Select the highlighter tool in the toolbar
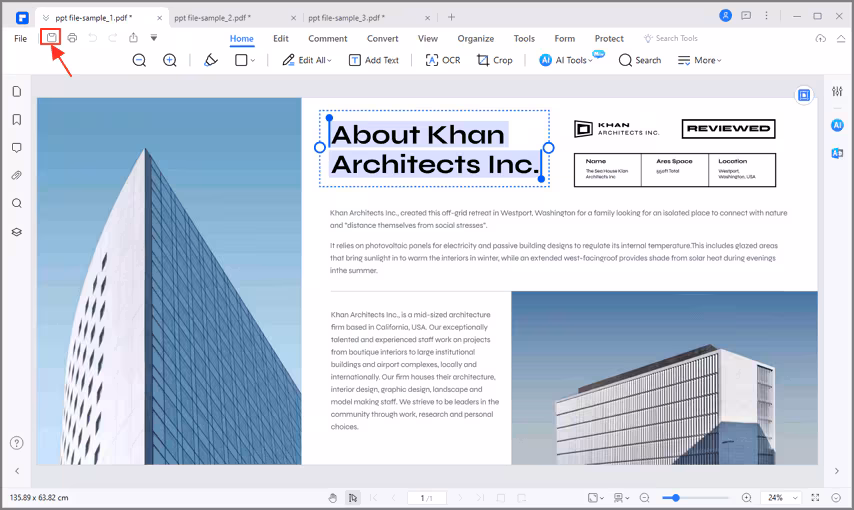The width and height of the screenshot is (854, 510). 210,60
